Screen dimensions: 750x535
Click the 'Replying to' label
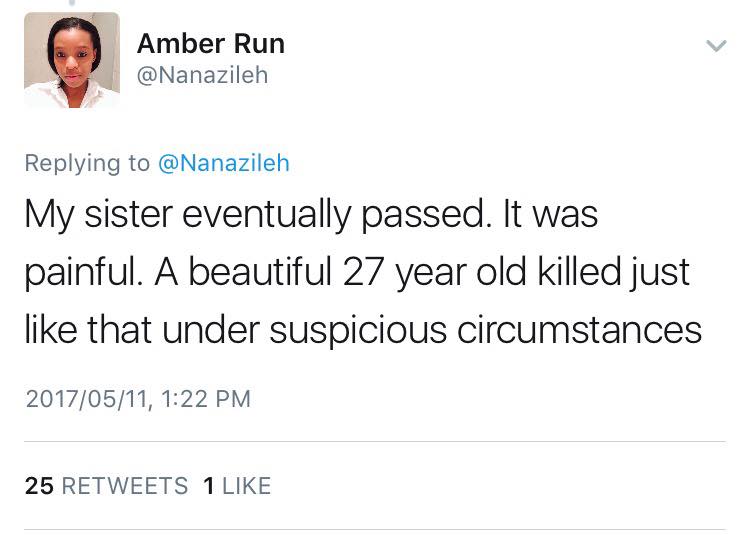pos(88,163)
